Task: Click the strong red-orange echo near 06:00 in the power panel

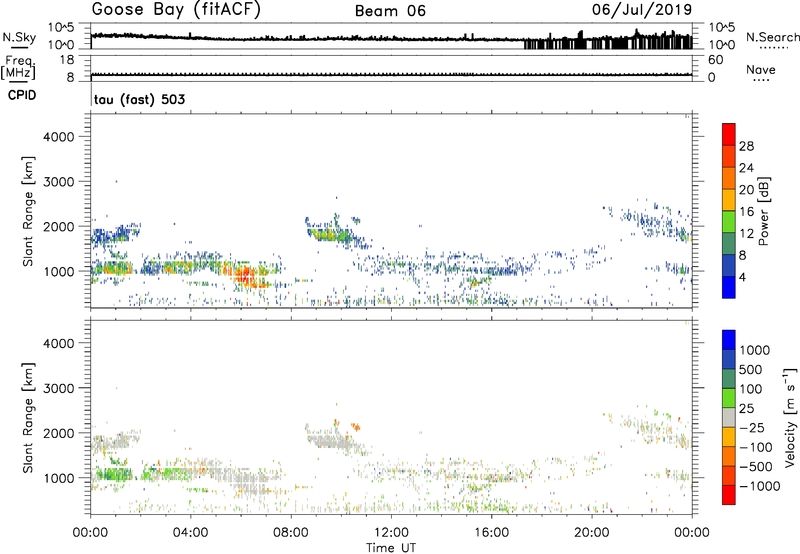Action: coord(245,275)
